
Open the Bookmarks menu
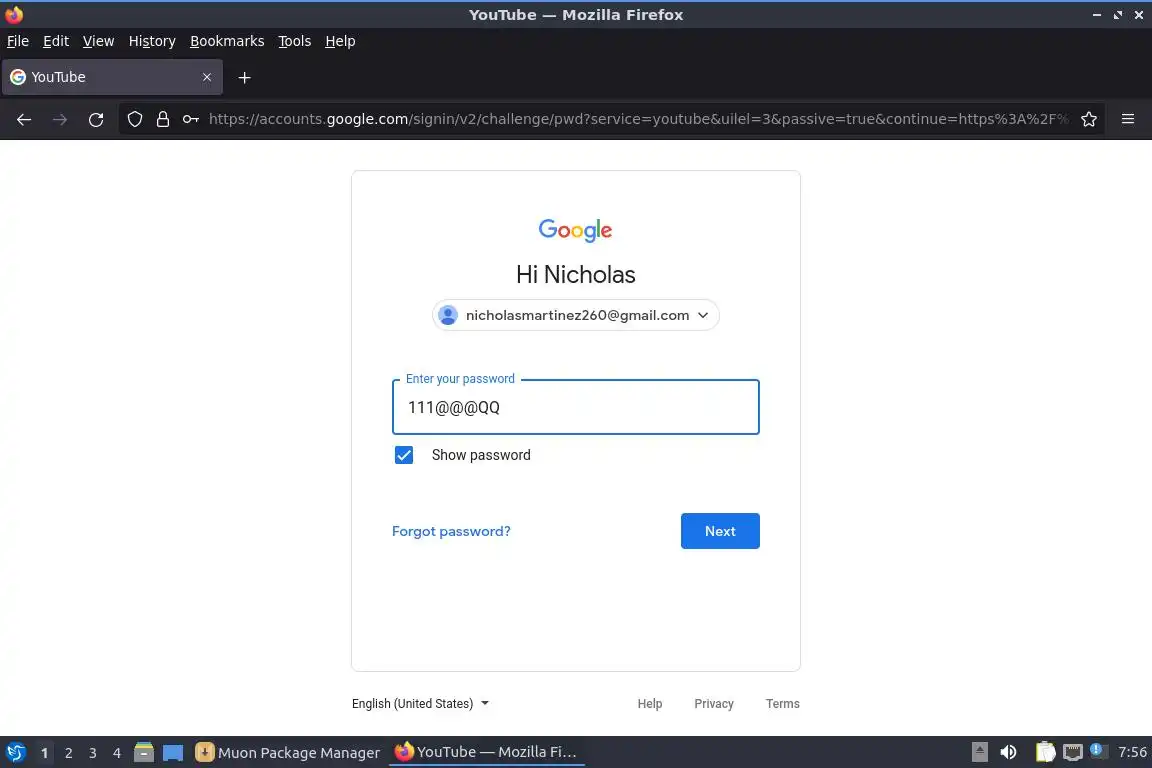click(227, 41)
